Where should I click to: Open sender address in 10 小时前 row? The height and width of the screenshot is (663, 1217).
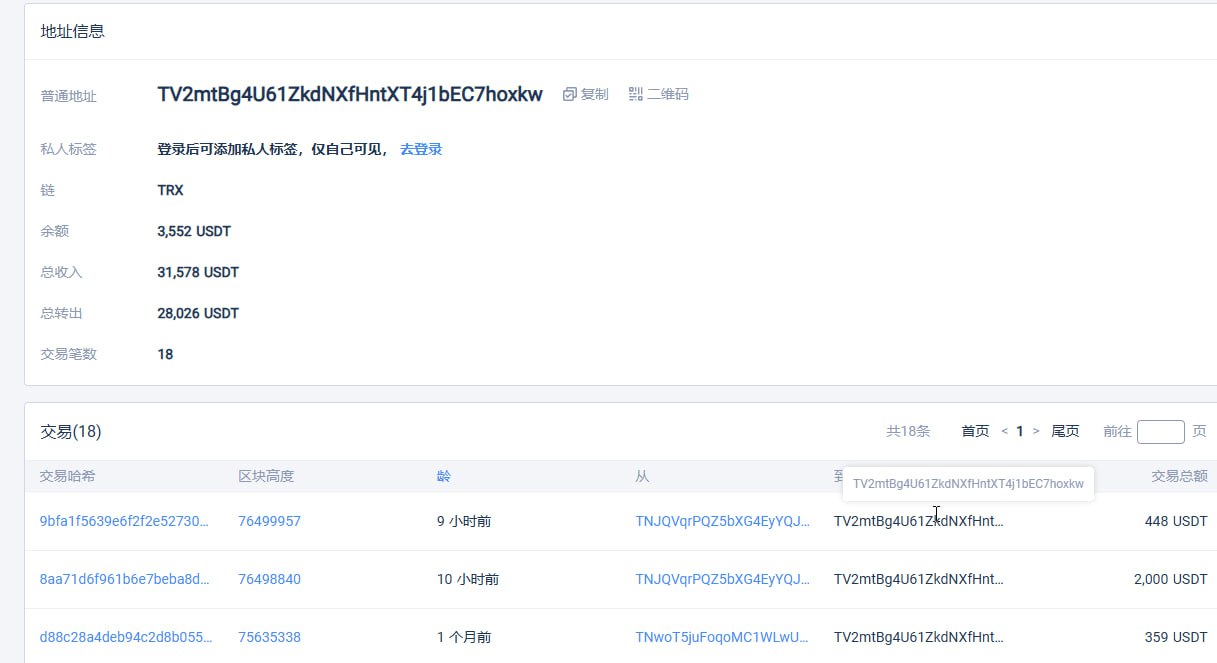[722, 579]
